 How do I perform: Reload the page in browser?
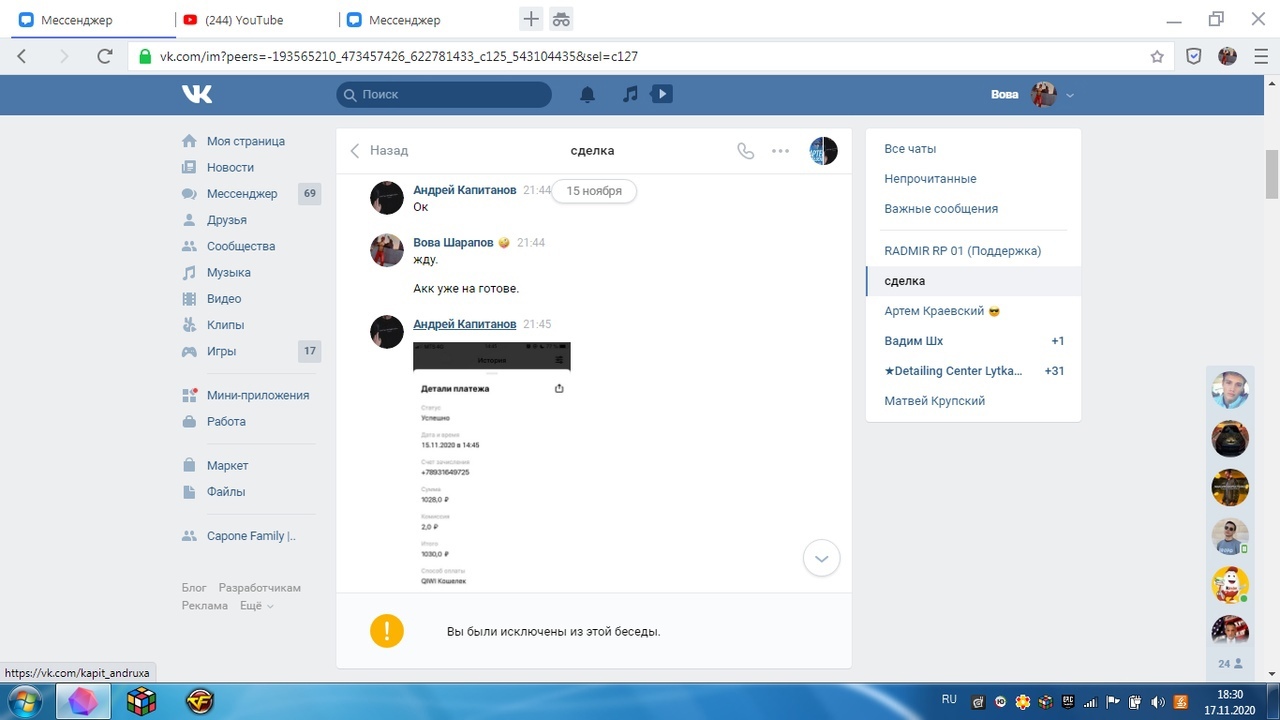pos(105,56)
